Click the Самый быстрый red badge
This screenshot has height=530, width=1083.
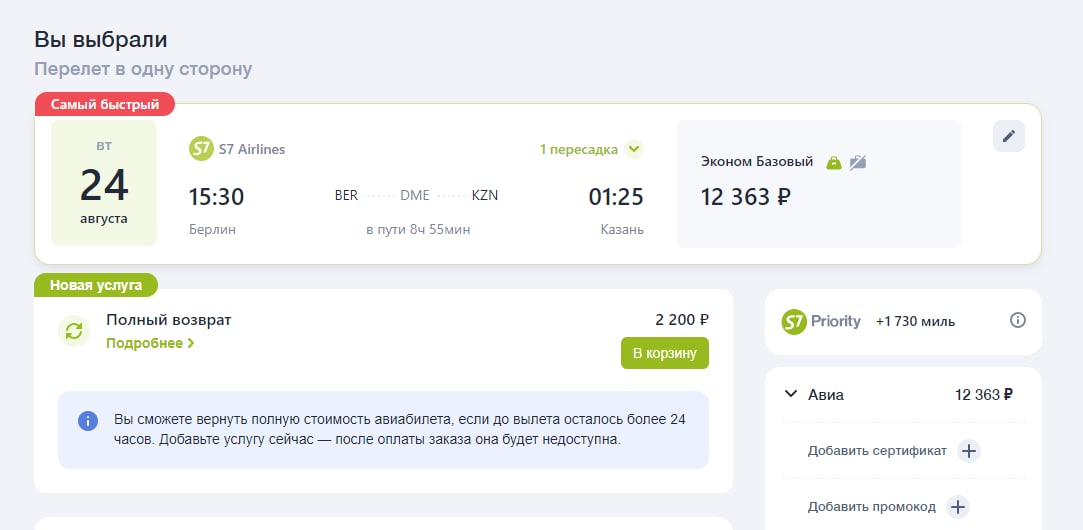click(x=104, y=104)
